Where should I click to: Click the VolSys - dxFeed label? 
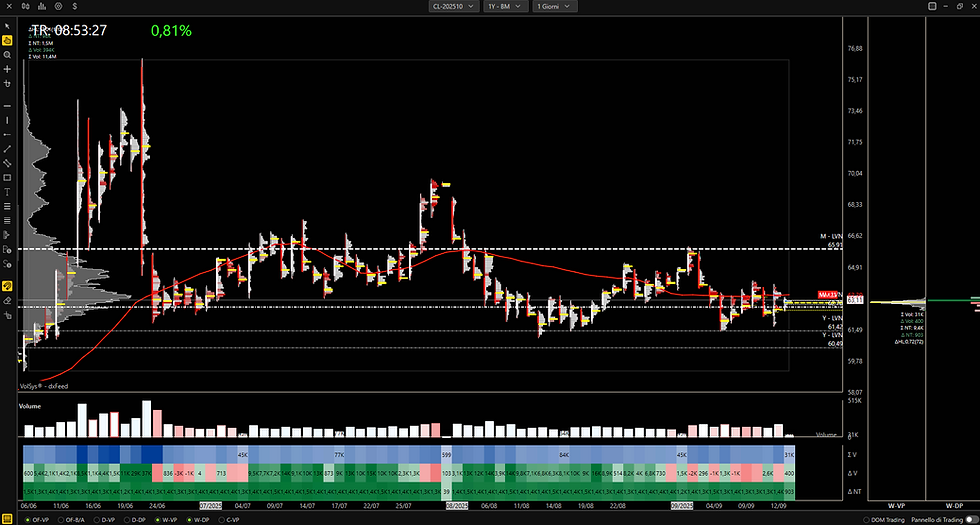coord(44,386)
